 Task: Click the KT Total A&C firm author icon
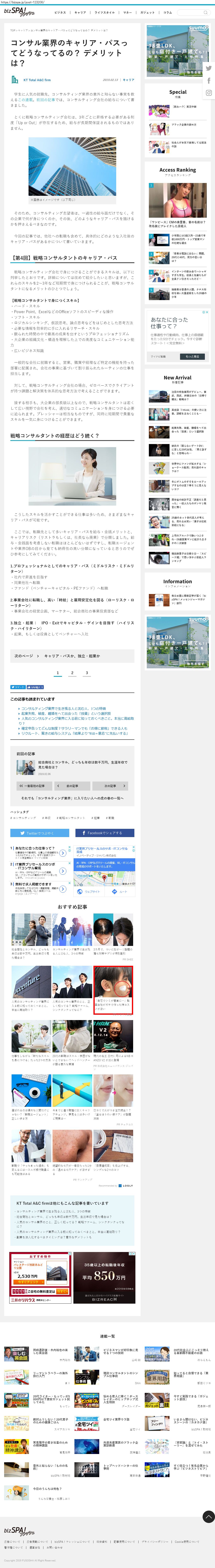[x=15, y=80]
